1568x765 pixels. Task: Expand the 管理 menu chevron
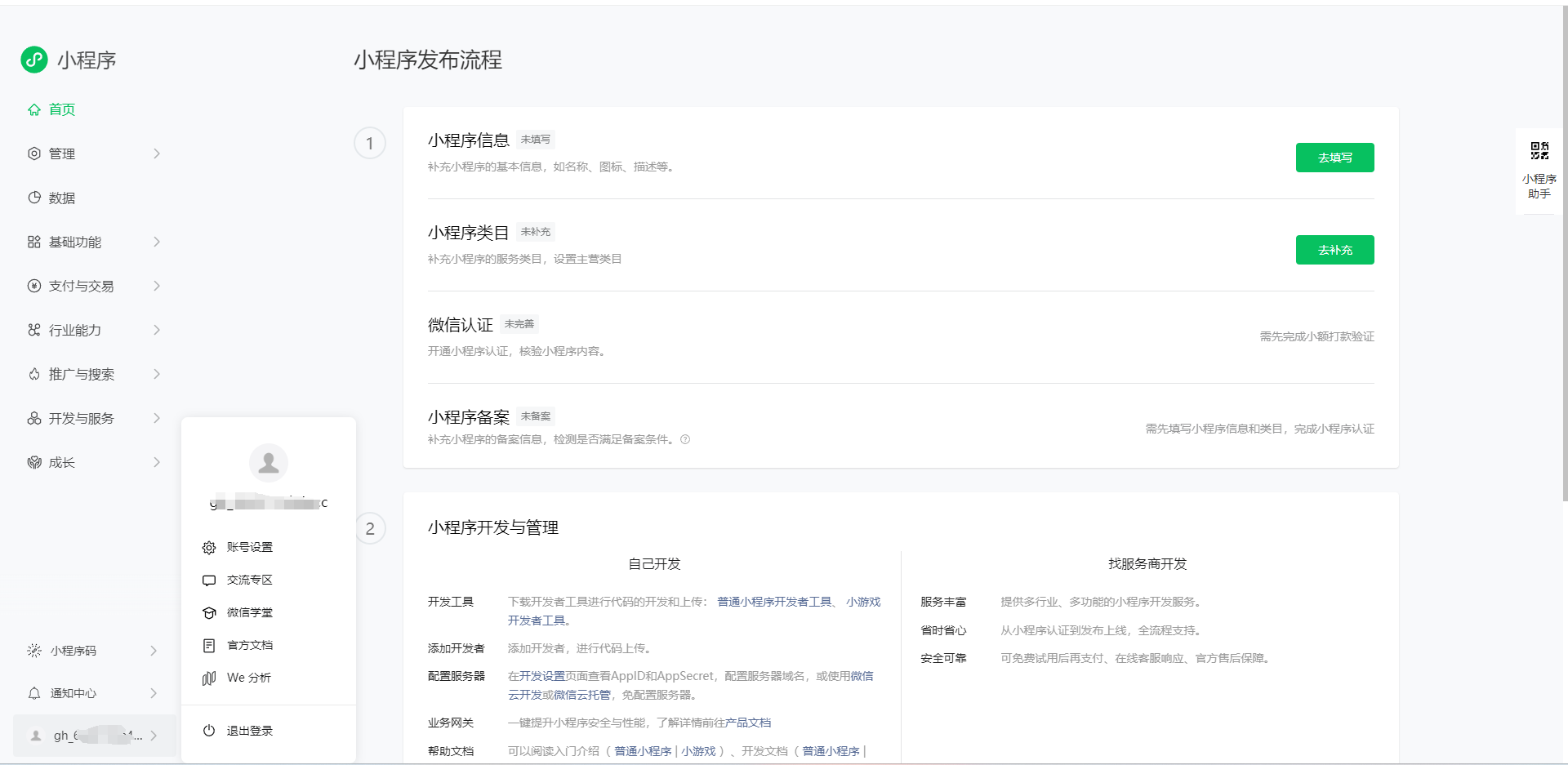point(157,153)
